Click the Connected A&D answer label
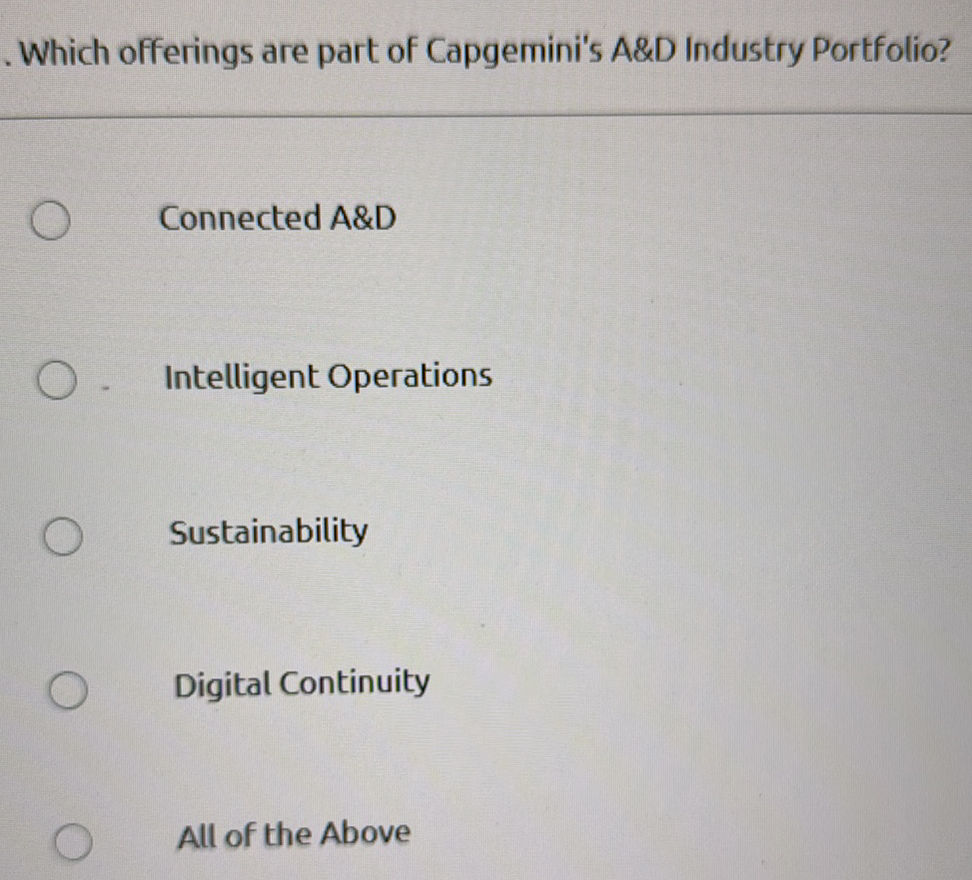 280,219
